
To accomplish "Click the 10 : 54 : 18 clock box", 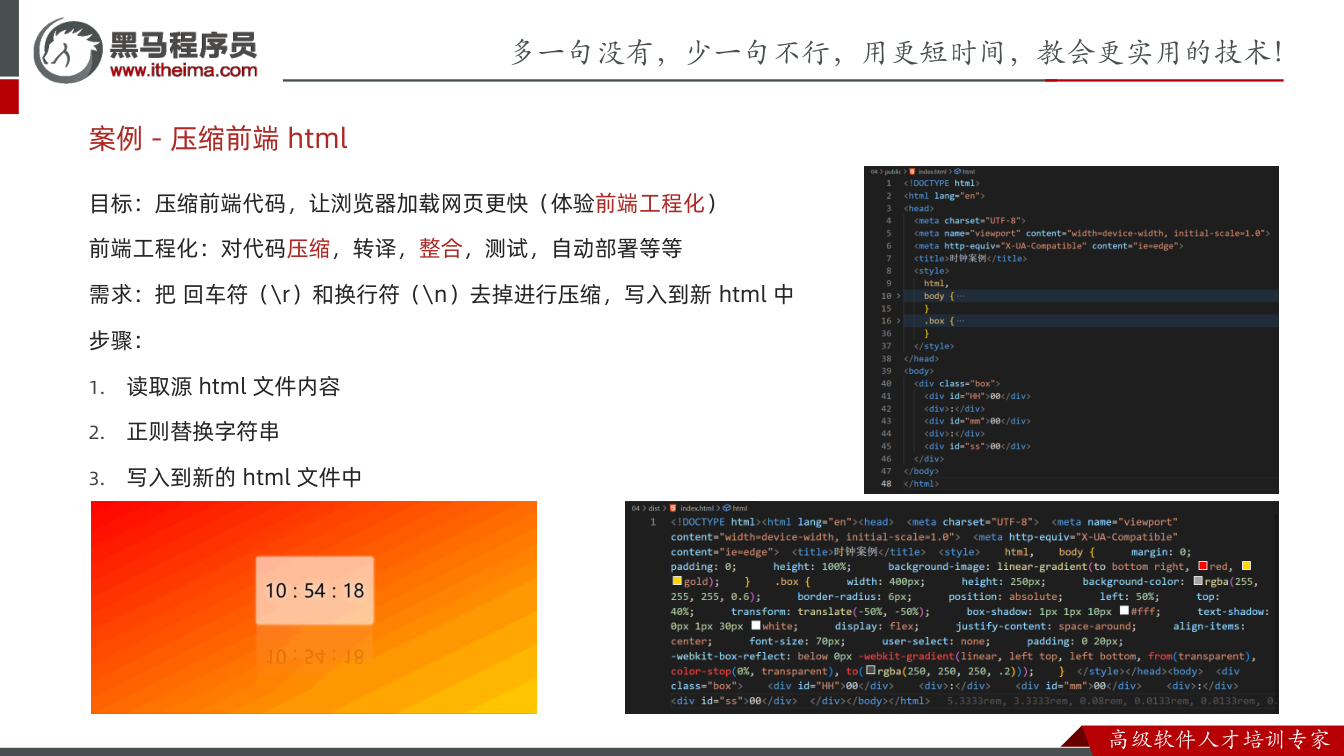I will [315, 590].
